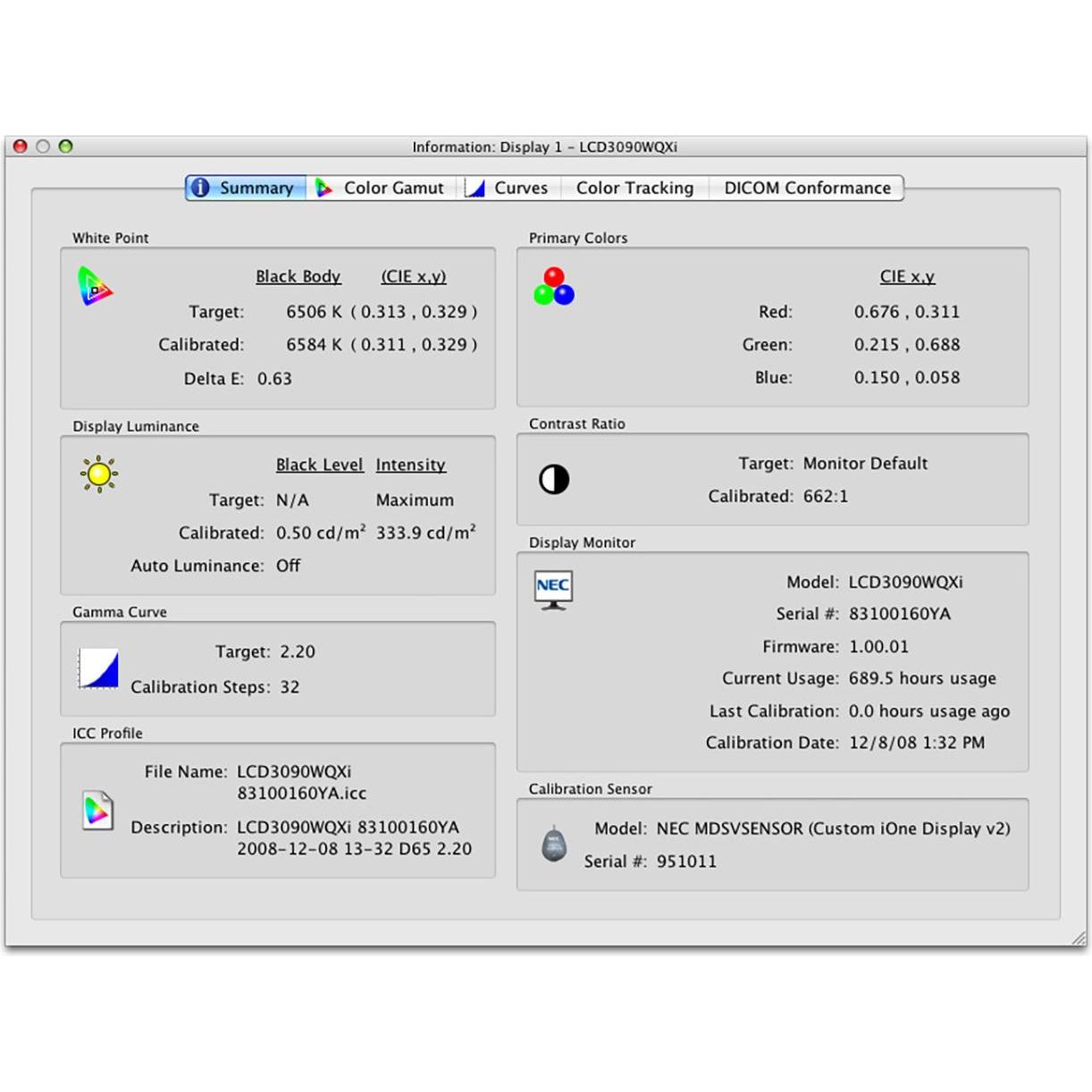Click the Black Body column header
The height and width of the screenshot is (1092, 1092).
tap(298, 276)
